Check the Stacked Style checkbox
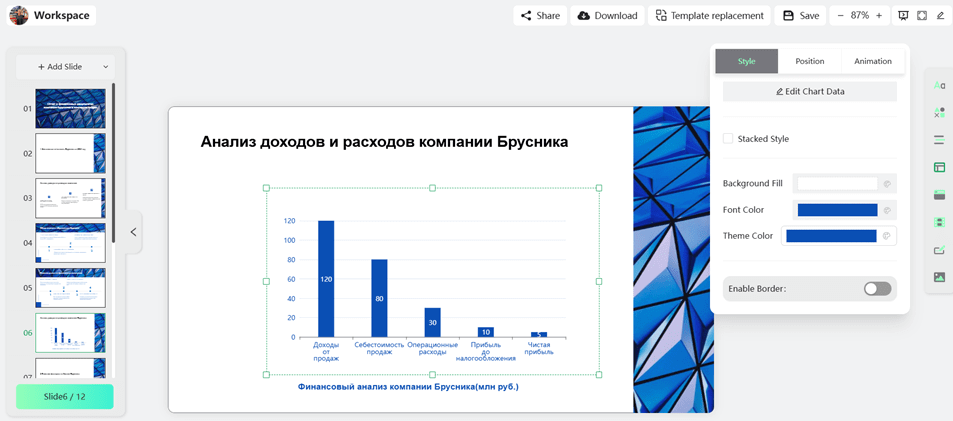953x421 pixels. pyautogui.click(x=728, y=139)
